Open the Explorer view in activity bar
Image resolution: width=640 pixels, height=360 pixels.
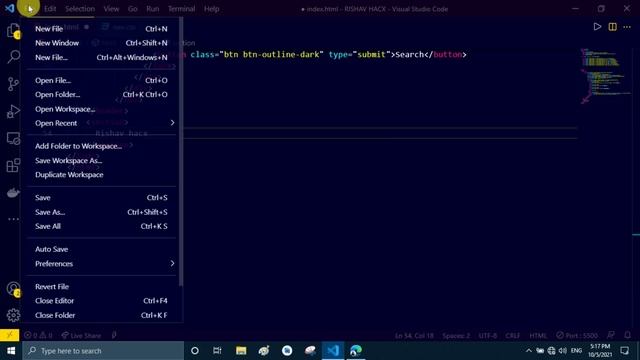click(x=13, y=31)
